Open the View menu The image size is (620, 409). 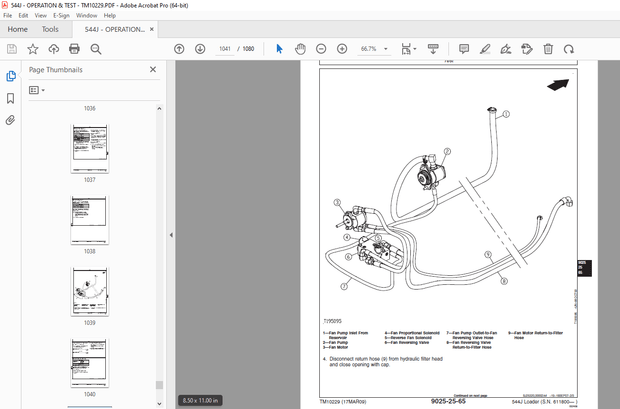coord(40,16)
